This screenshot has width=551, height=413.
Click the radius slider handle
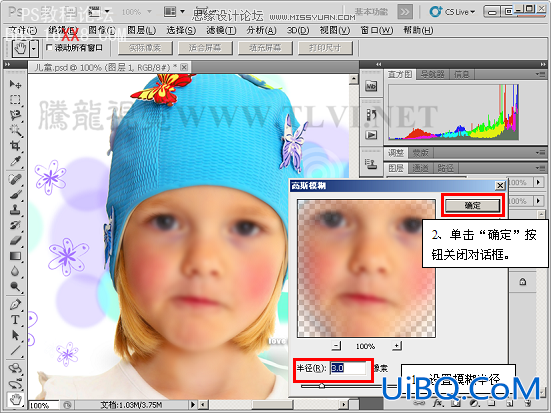[x=322, y=386]
